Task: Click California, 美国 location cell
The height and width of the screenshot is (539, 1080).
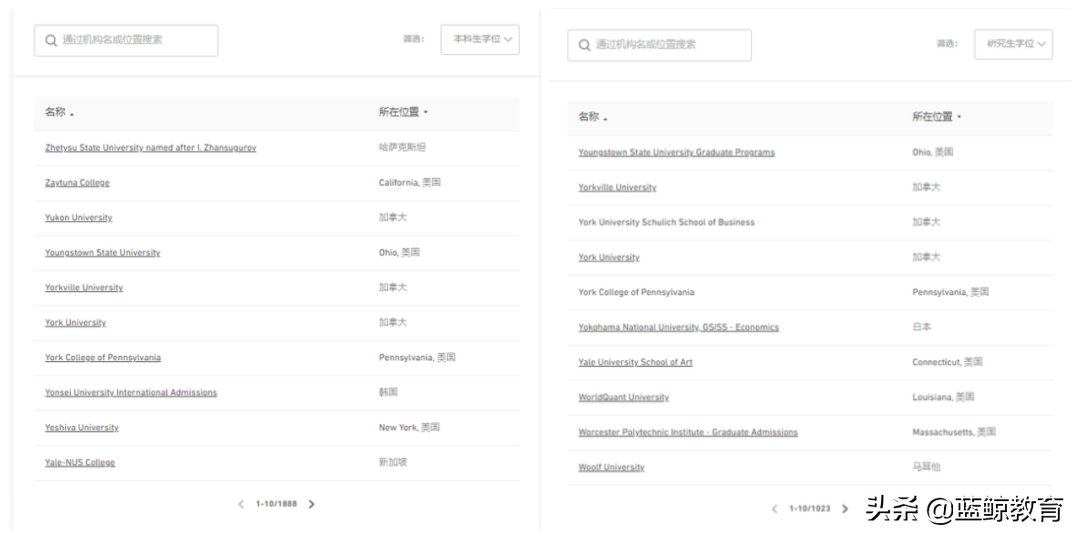Action: coord(410,182)
